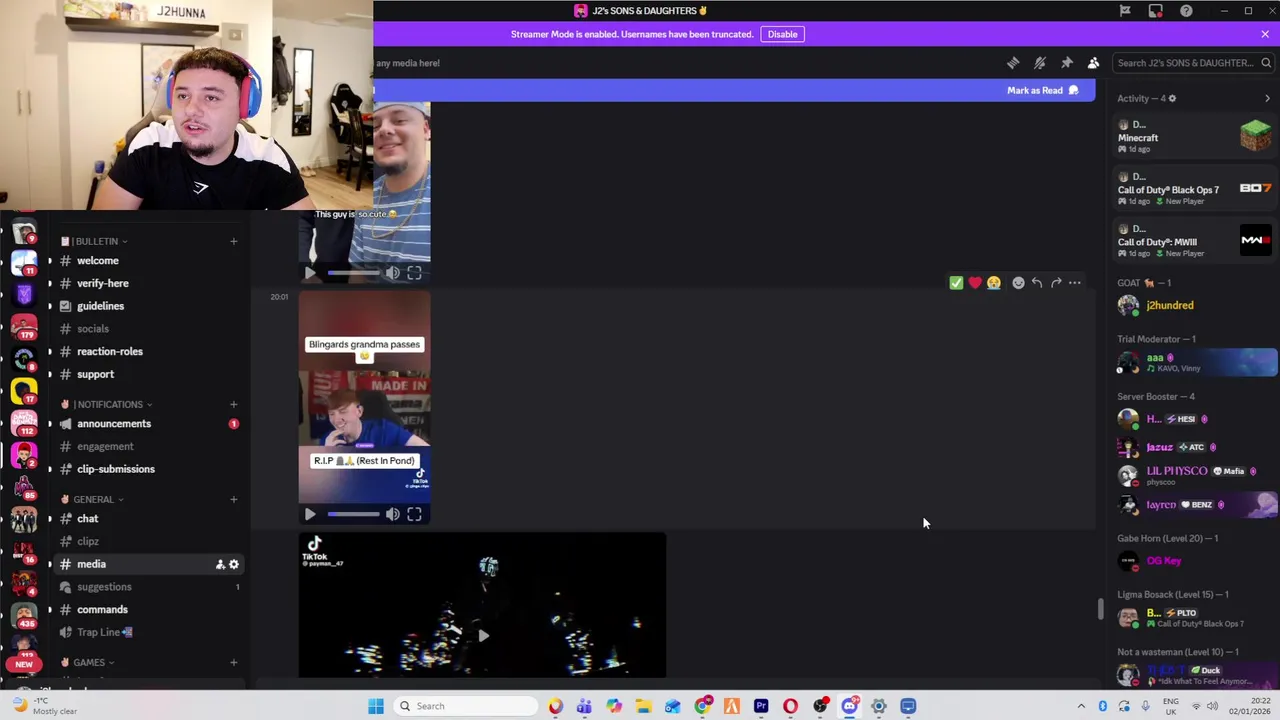Toggle channel notification mute bell icon
This screenshot has height=720, width=1280.
[1040, 63]
